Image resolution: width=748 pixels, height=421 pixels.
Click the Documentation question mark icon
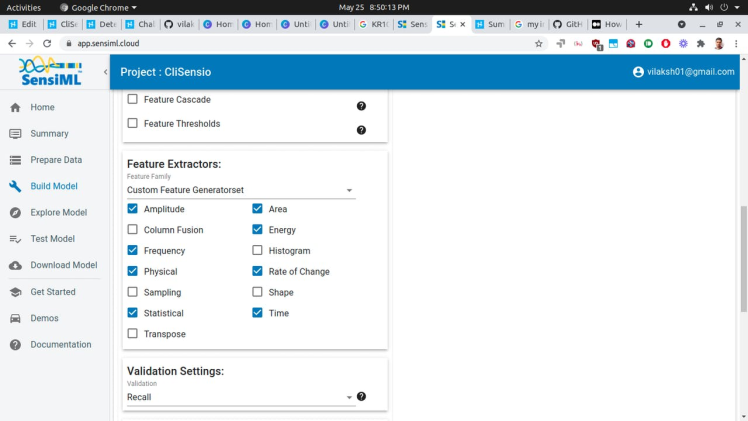coord(15,344)
